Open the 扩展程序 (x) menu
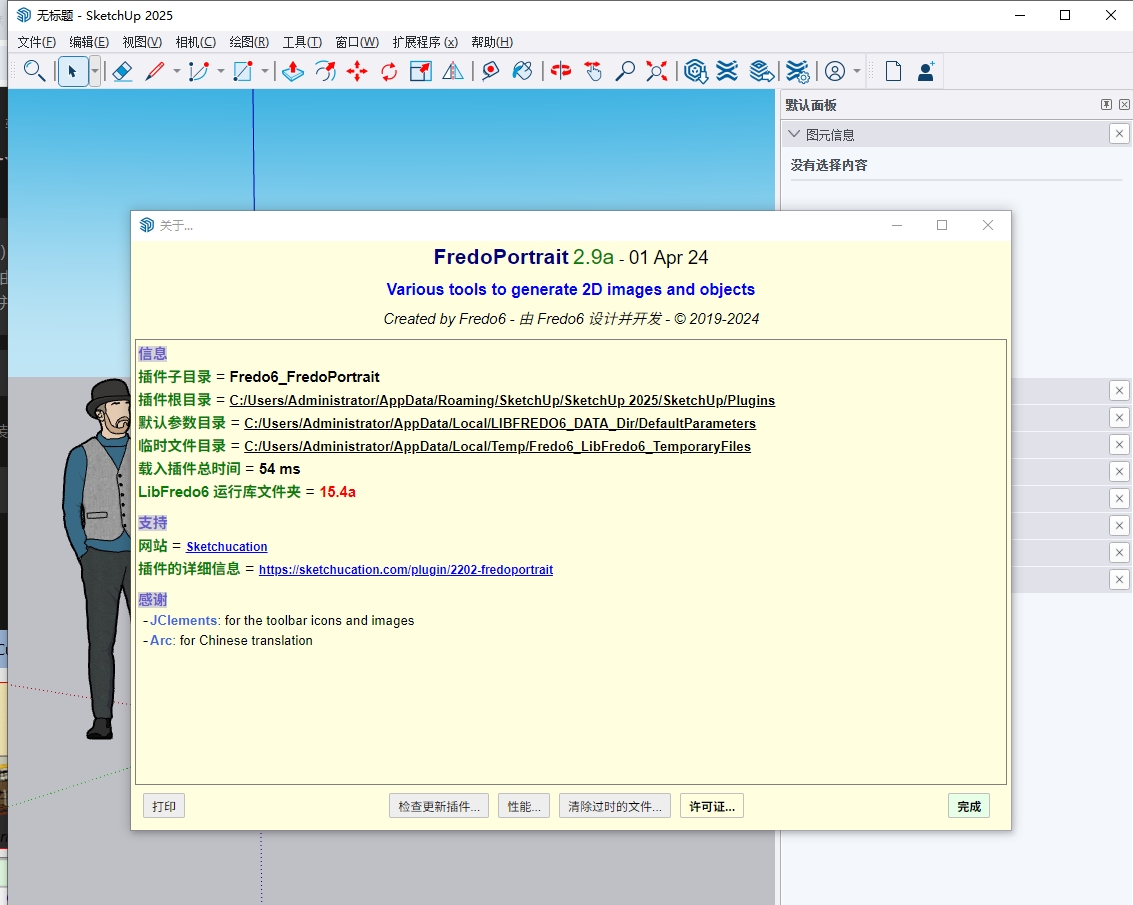The height and width of the screenshot is (905, 1133). pos(425,42)
